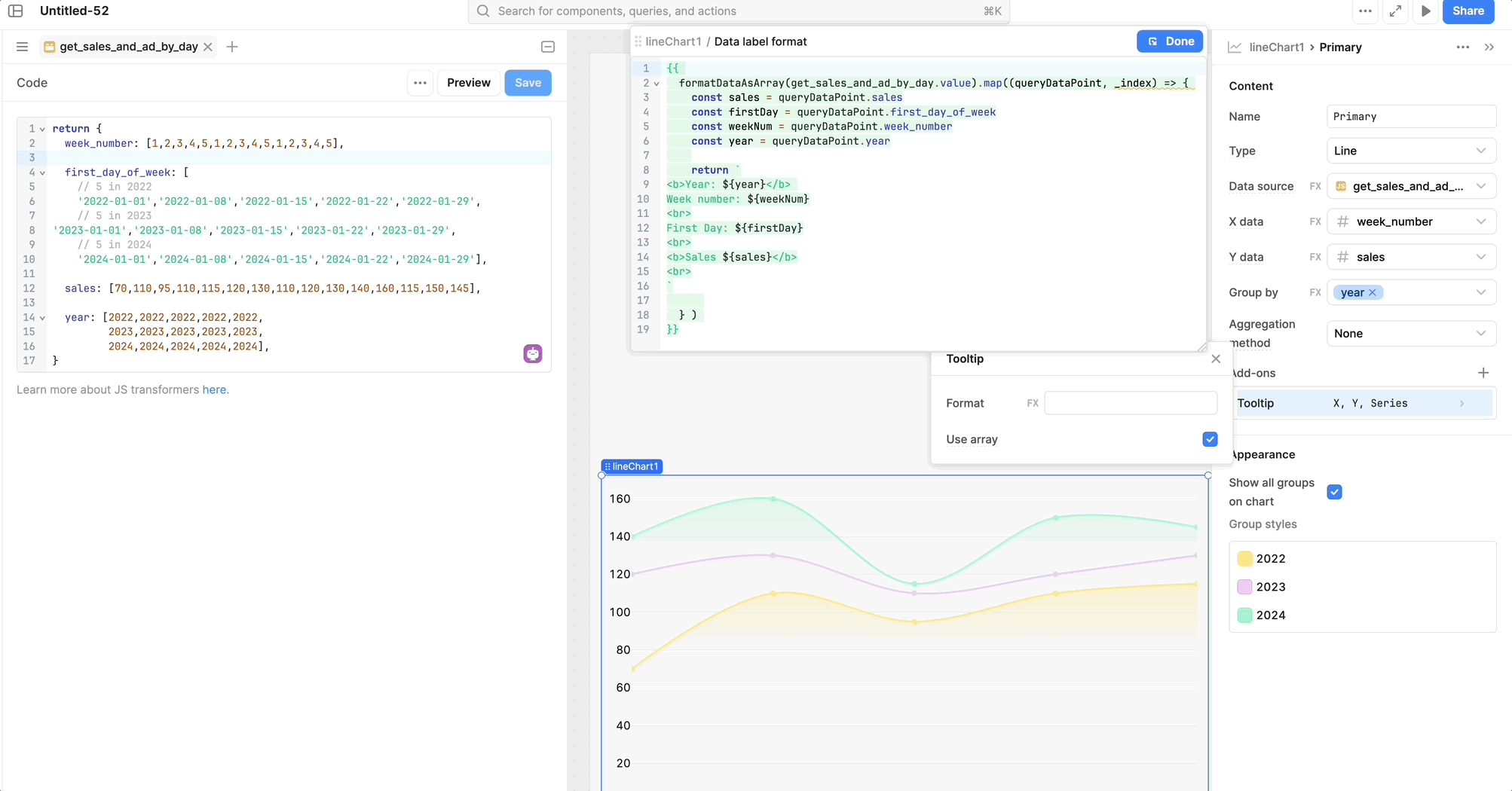Close the Tooltip popup

pyautogui.click(x=1216, y=359)
